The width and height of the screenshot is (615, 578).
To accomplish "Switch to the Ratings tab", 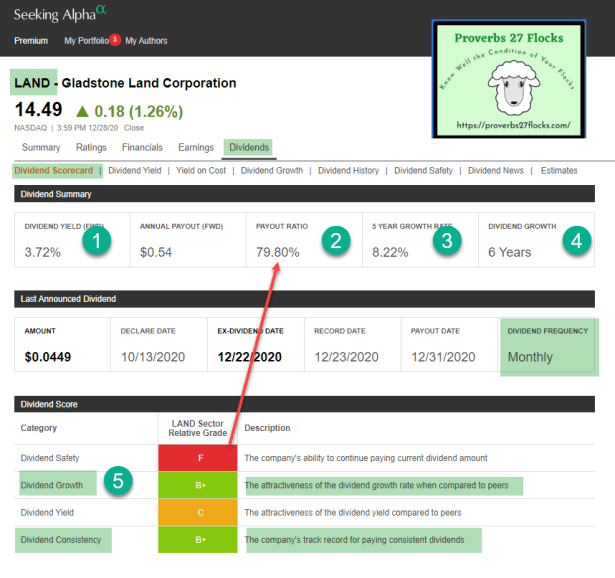I will pyautogui.click(x=92, y=148).
